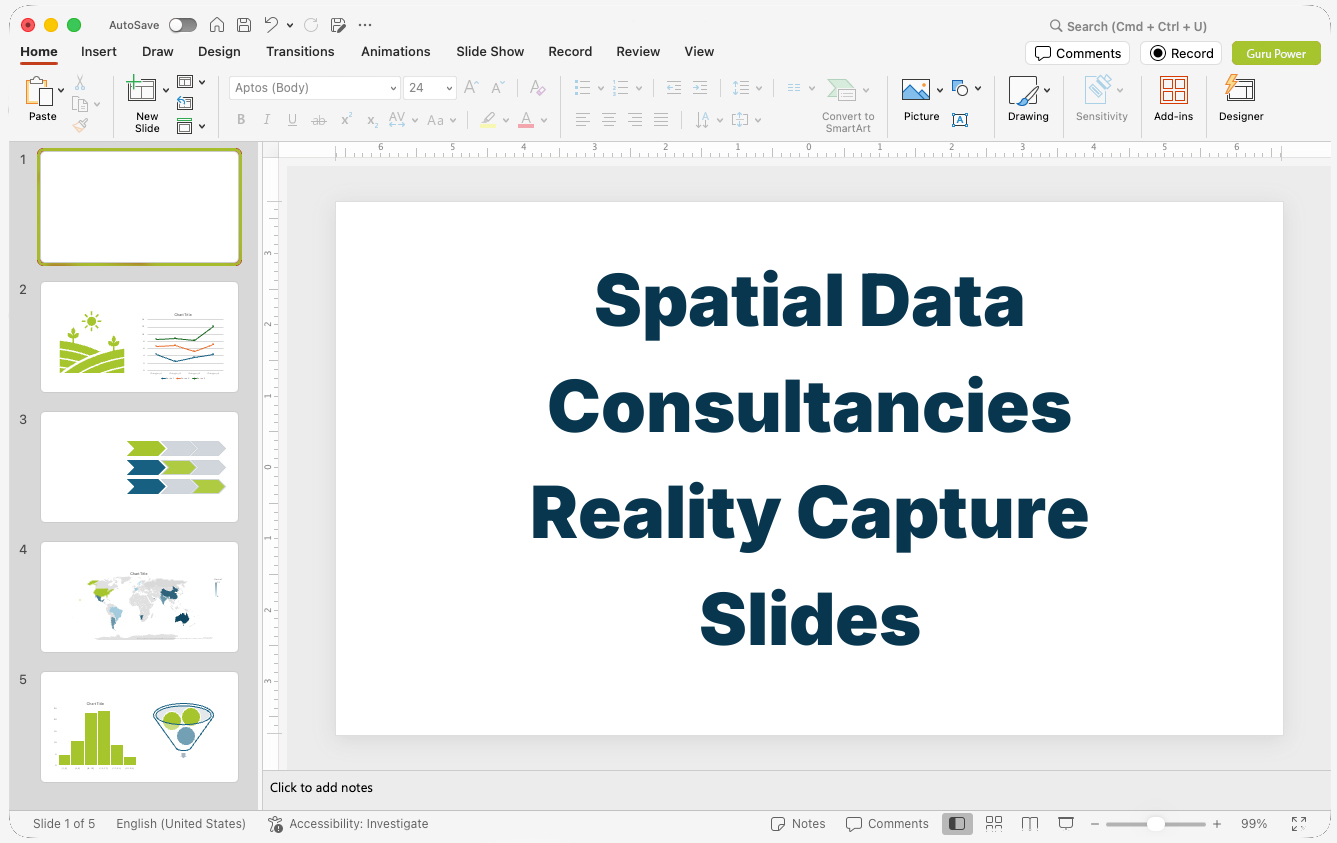Click the Format Painter brush icon
The height and width of the screenshot is (843, 1337).
[x=80, y=125]
